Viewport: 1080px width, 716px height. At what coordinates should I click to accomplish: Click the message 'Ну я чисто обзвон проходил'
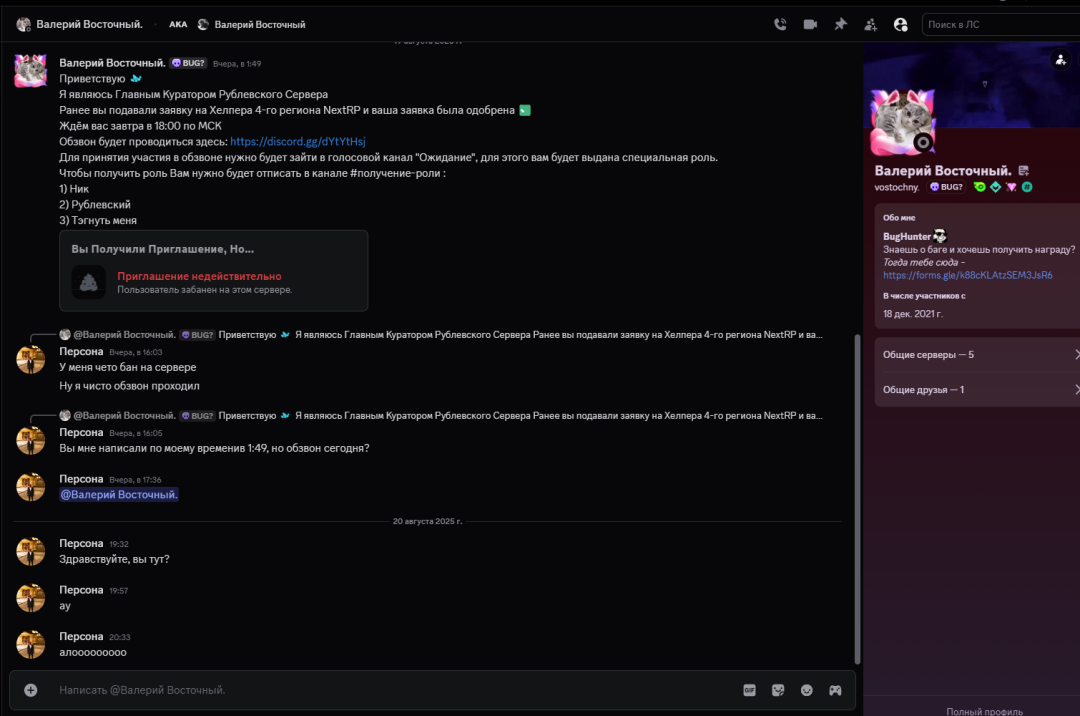tap(129, 386)
